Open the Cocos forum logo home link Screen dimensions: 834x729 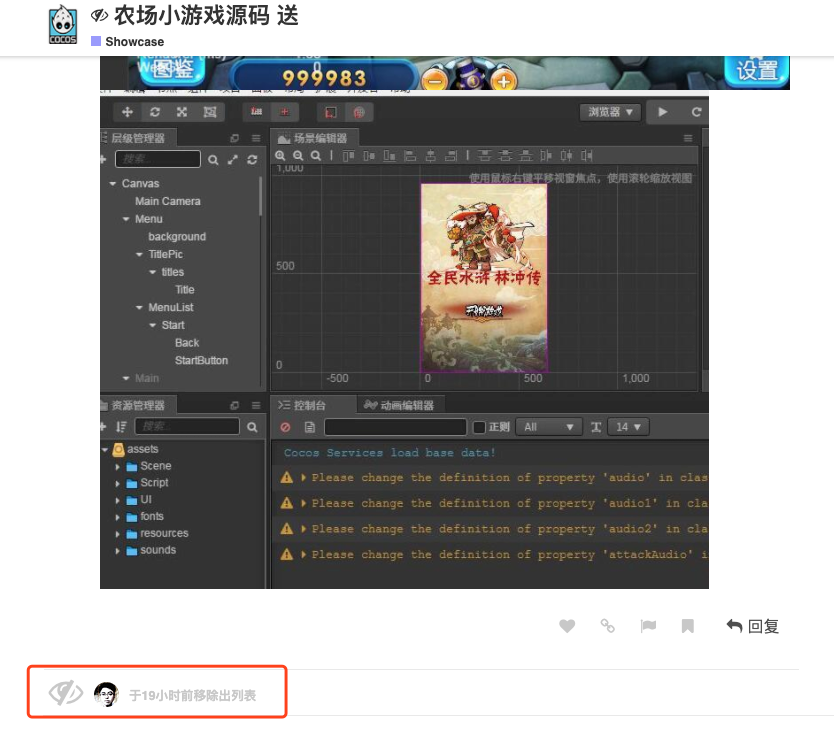[x=63, y=25]
